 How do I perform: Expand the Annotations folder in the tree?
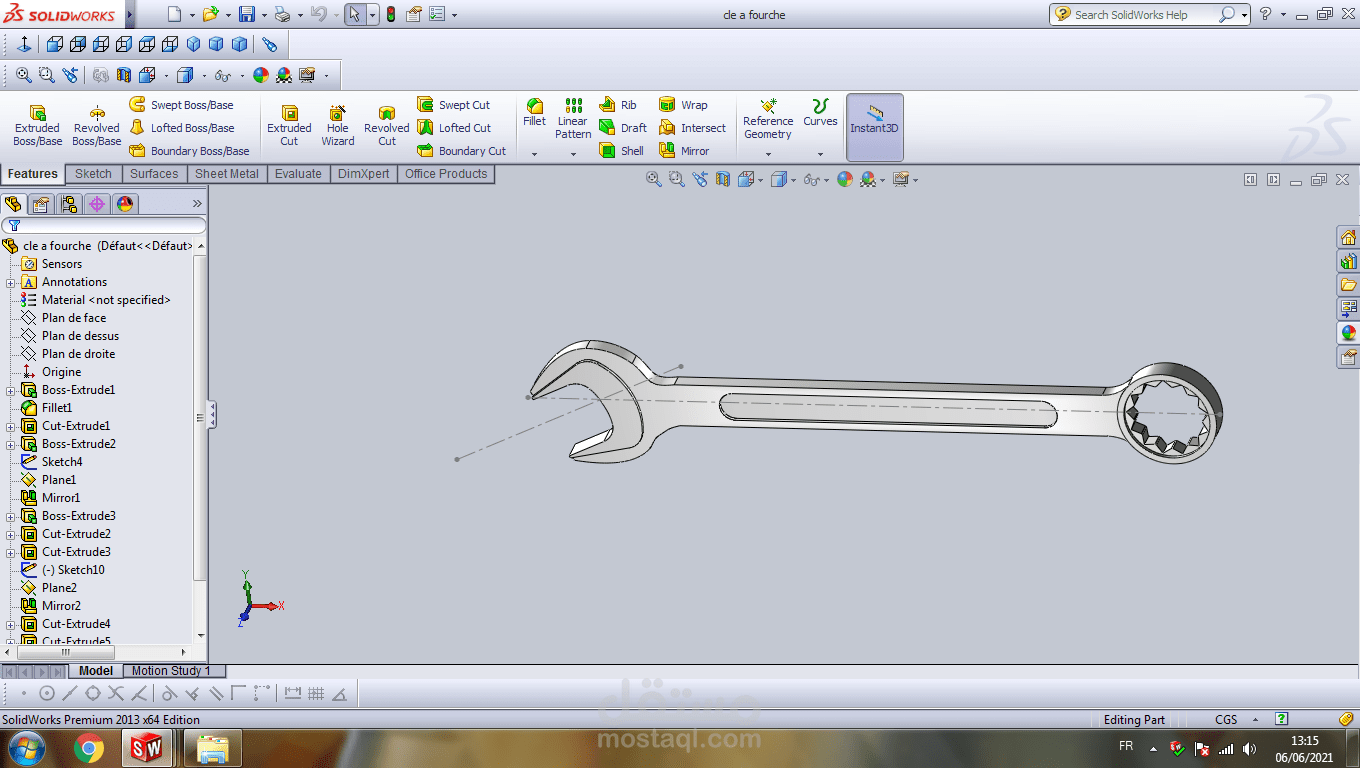pyautogui.click(x=12, y=281)
